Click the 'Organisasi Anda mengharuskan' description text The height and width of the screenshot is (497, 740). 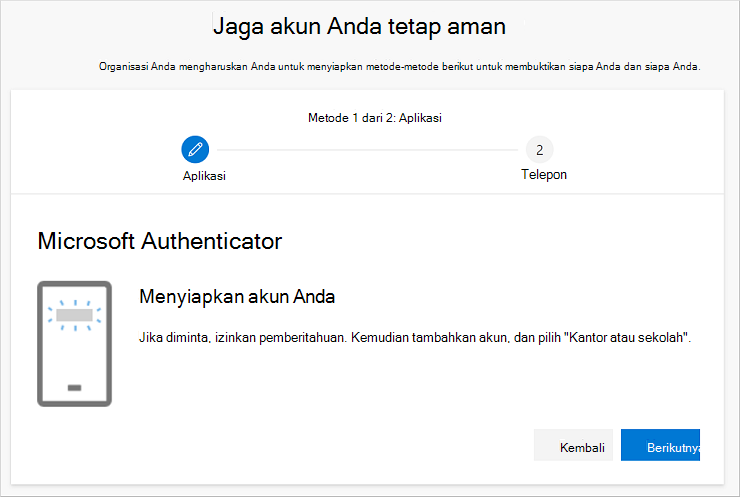tap(400, 67)
